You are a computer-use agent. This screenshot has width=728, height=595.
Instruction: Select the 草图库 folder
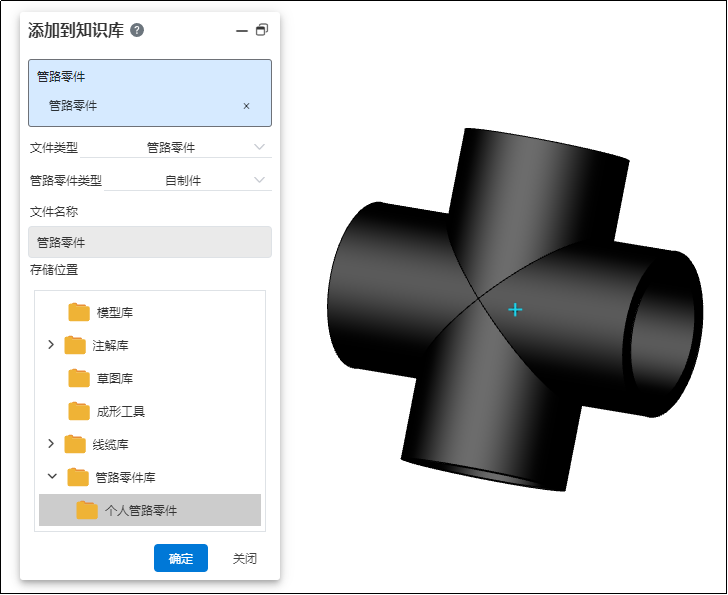(114, 378)
